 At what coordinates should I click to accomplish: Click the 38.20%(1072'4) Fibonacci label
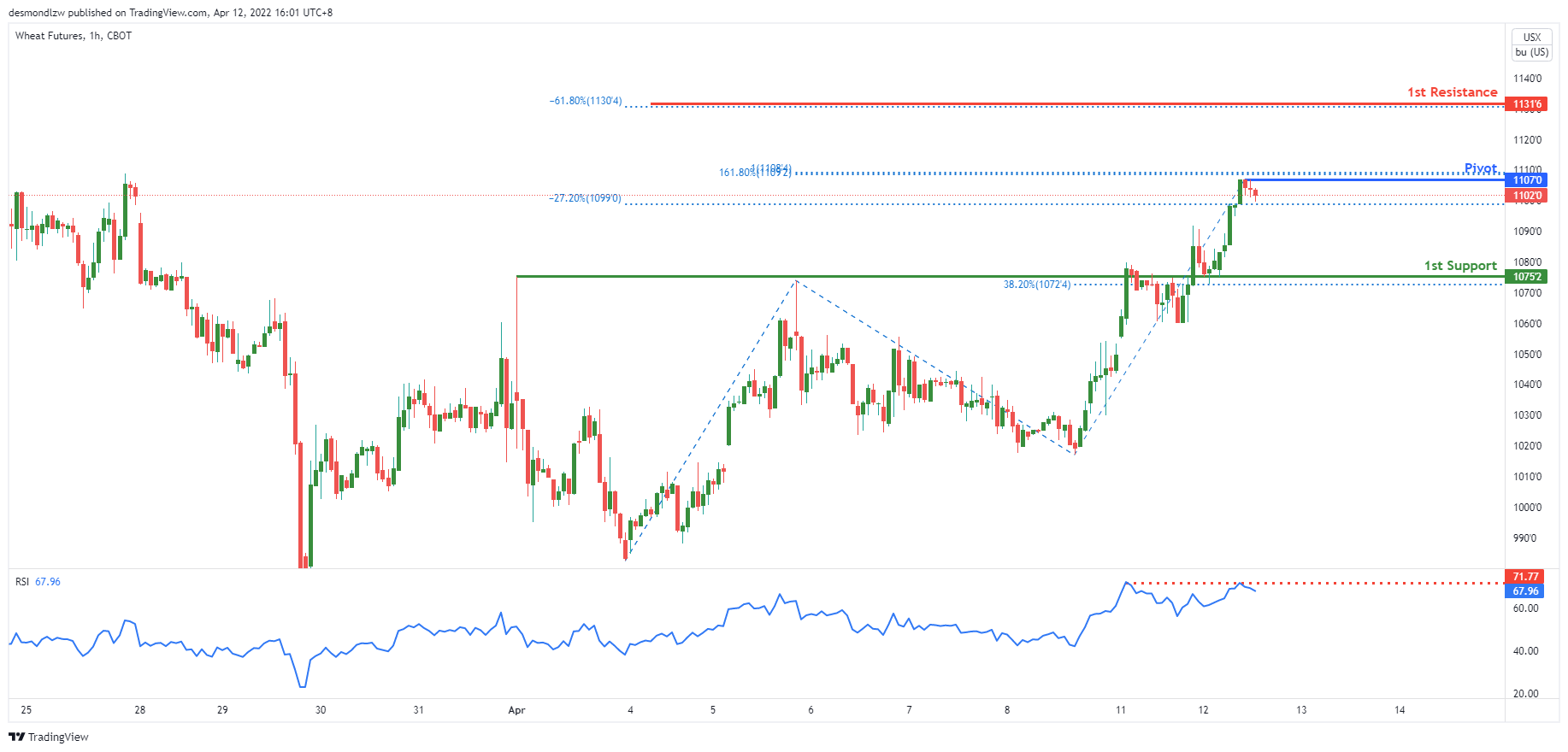pos(1036,285)
